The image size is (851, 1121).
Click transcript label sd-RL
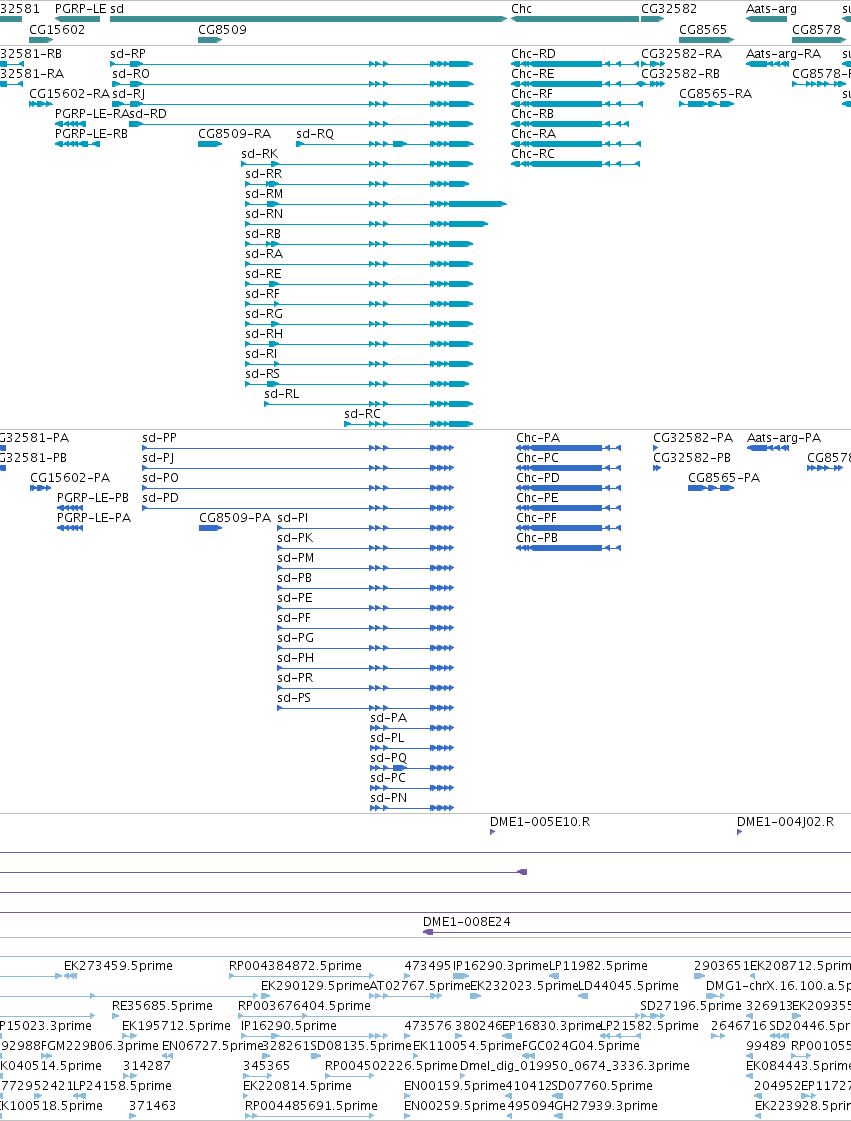[x=282, y=394]
